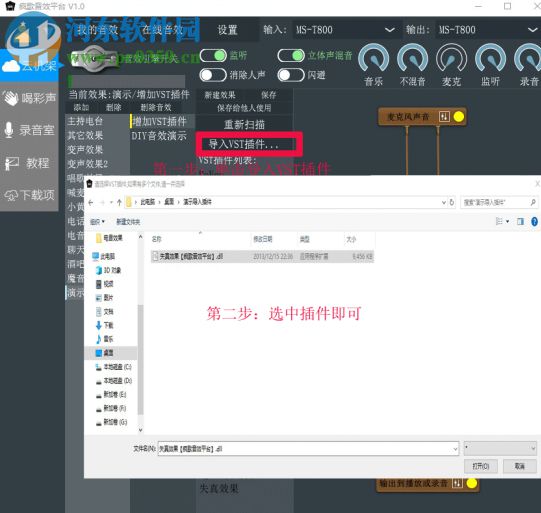Click the 麦克风声音 node settings icon
Image resolution: width=541 pixels, height=513 pixels.
[444, 117]
